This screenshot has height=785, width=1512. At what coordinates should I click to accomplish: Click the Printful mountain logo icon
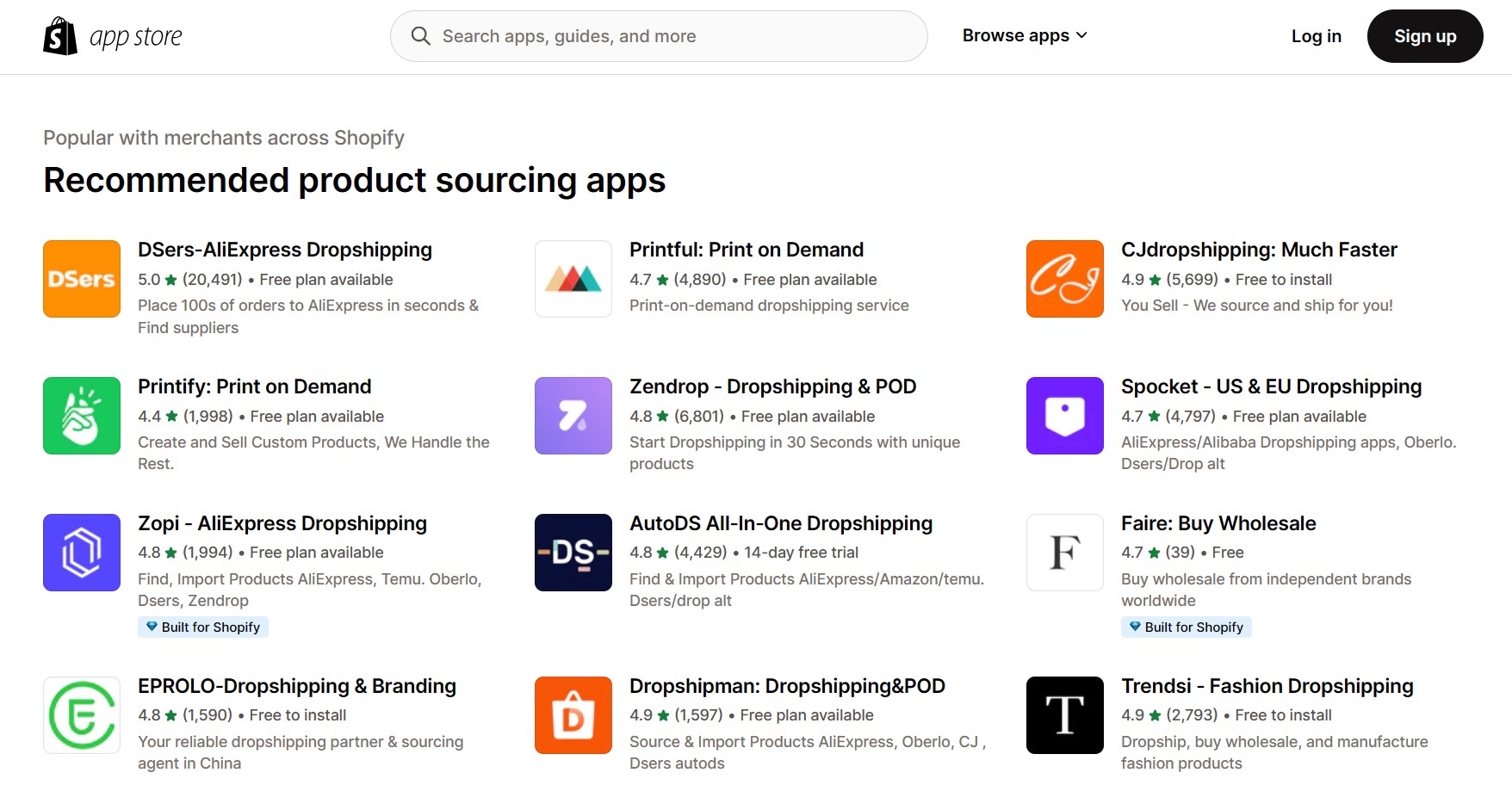(x=573, y=278)
